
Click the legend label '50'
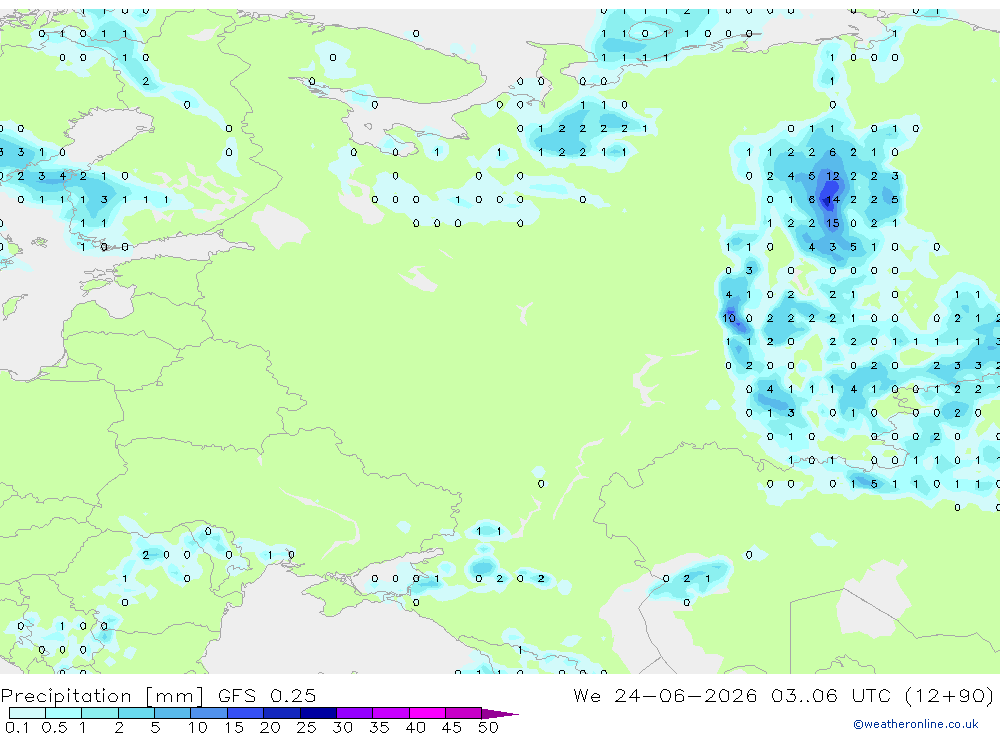click(x=488, y=727)
